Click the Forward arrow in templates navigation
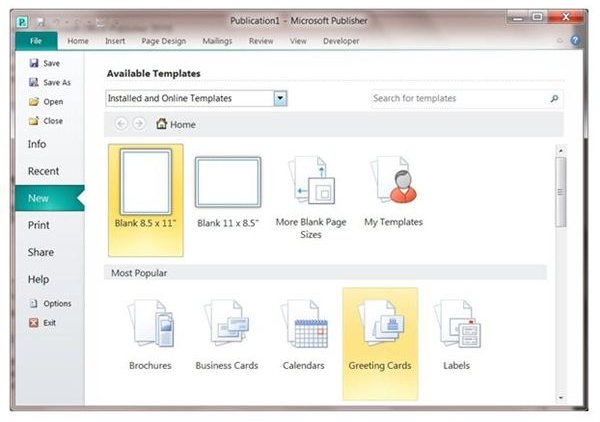This screenshot has width=600, height=422. click(139, 124)
